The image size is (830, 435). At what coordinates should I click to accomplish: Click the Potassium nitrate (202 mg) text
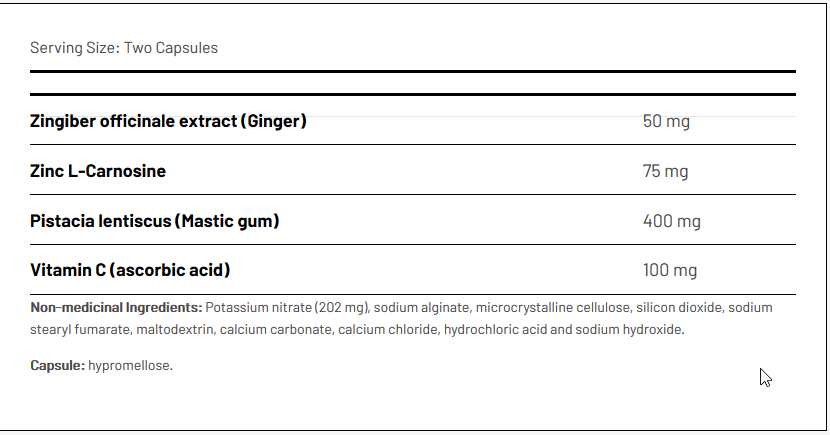285,308
